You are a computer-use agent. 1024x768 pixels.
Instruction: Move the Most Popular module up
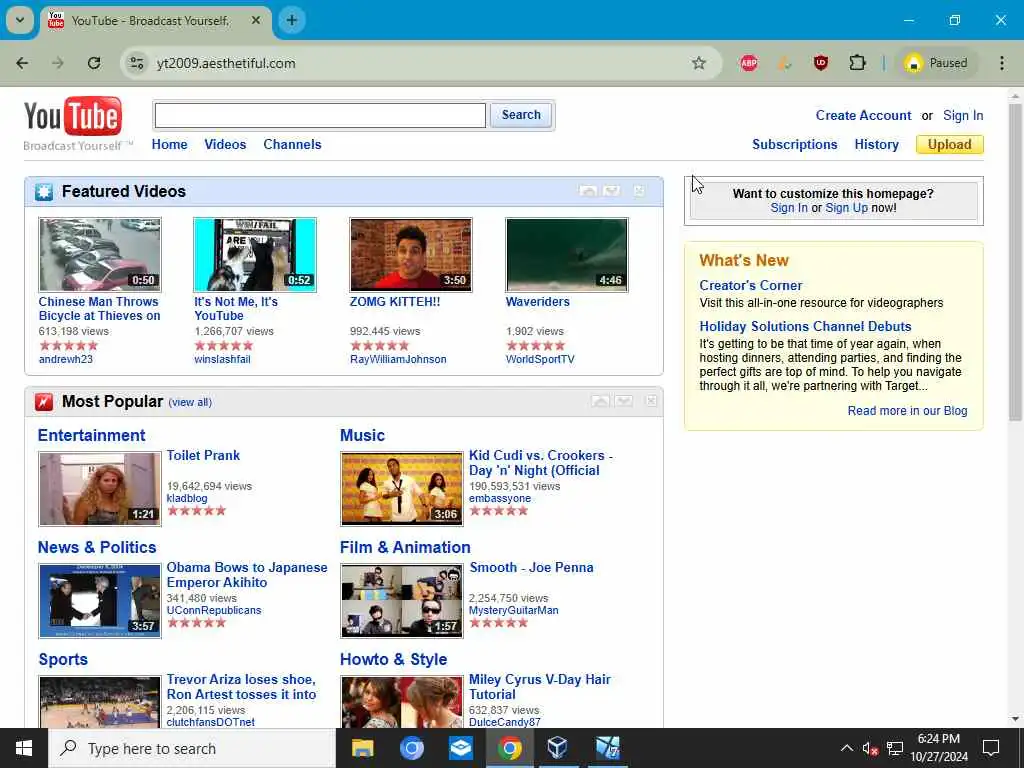pos(600,401)
